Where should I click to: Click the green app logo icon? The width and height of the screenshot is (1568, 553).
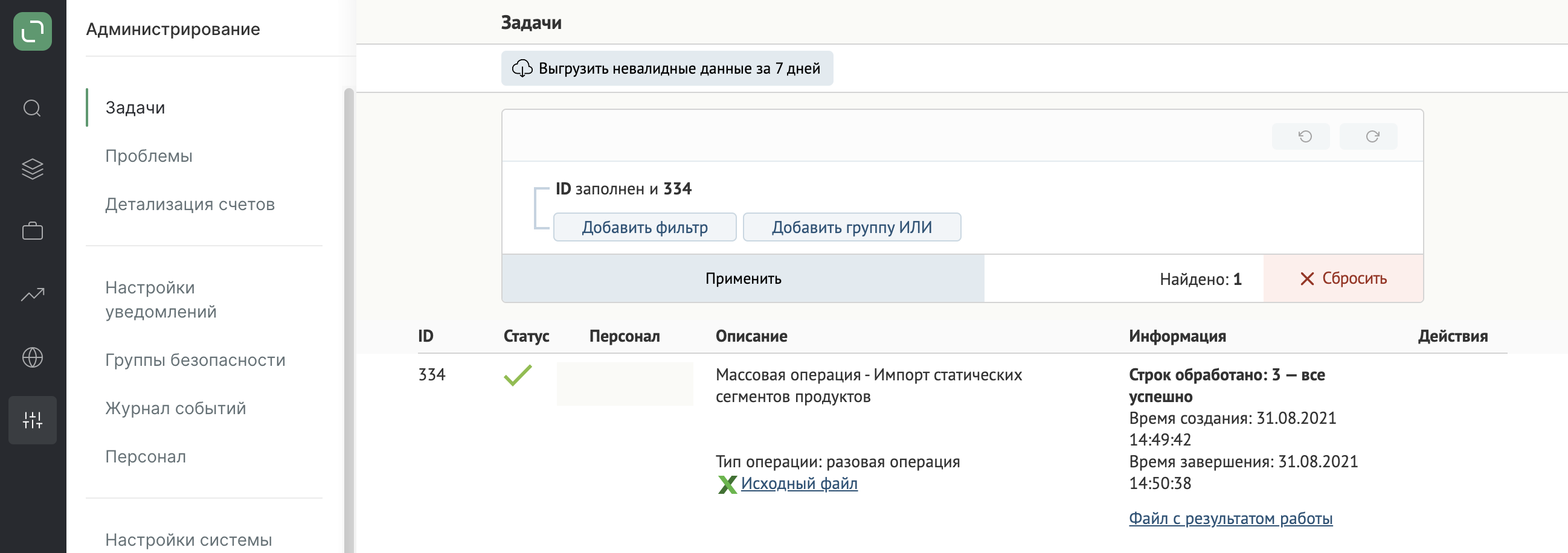click(x=32, y=31)
